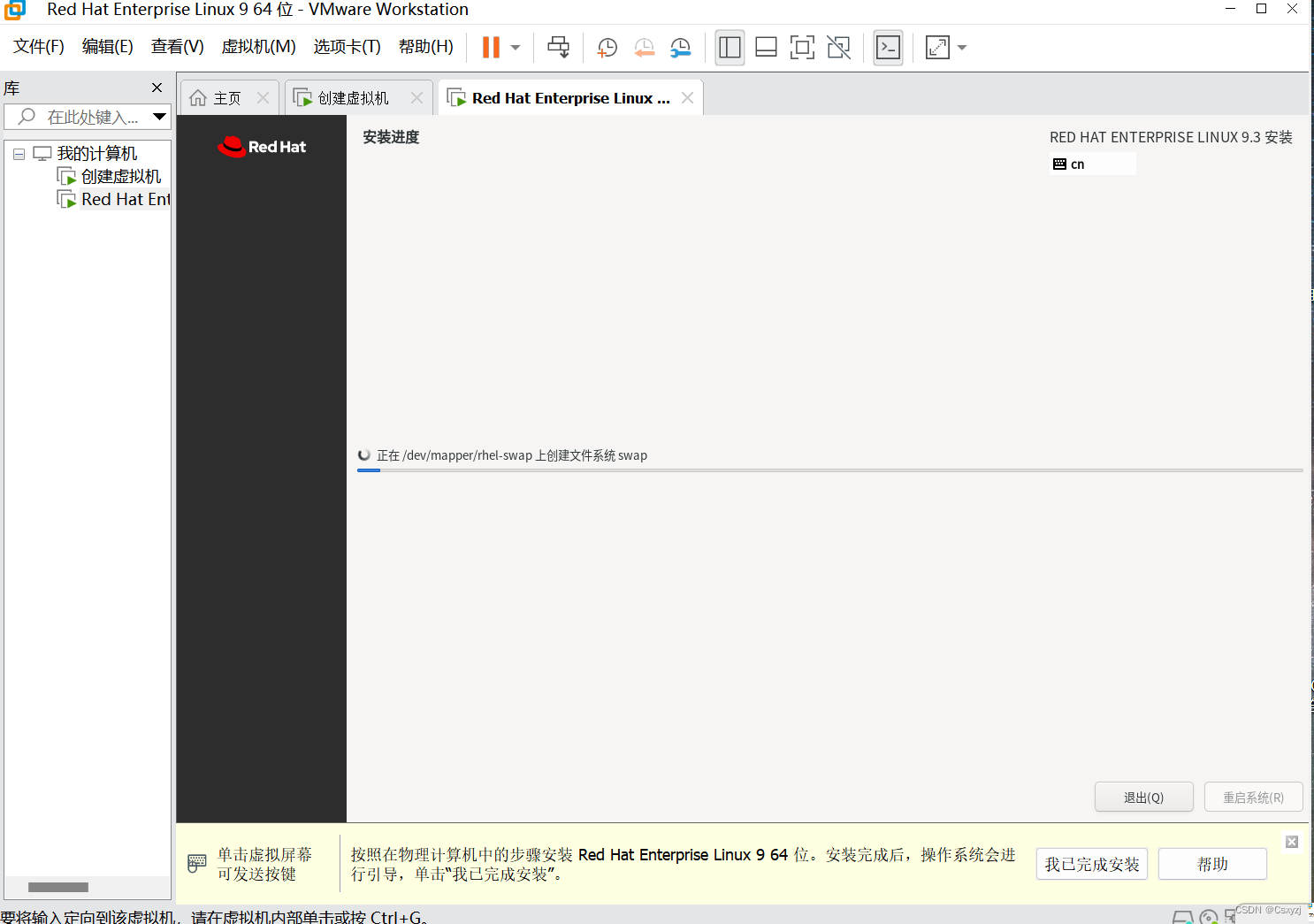Open the 选项卡(T) menu
This screenshot has height=924, width=1314.
click(x=347, y=47)
